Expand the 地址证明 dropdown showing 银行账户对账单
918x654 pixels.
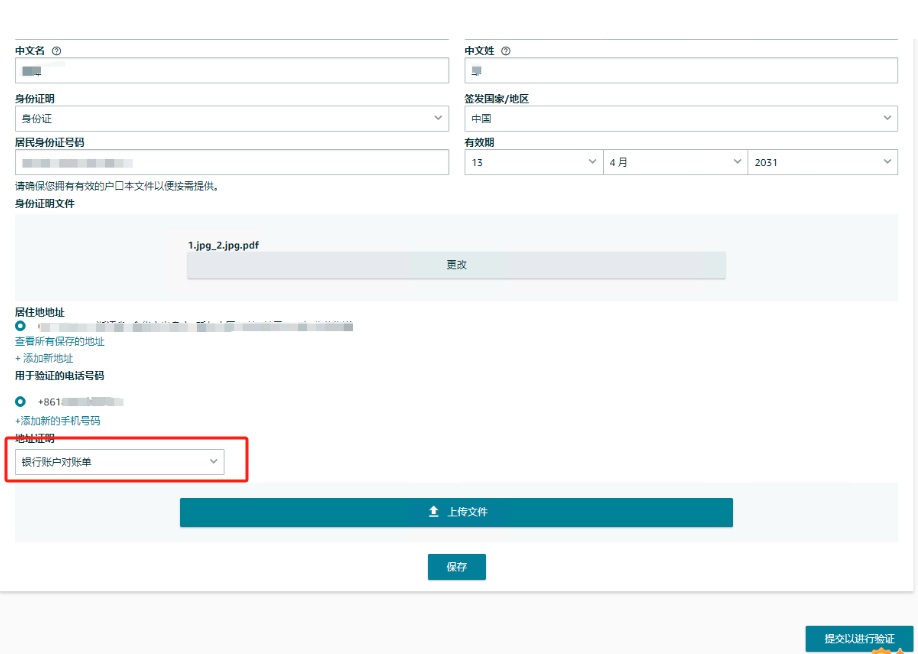(120, 461)
